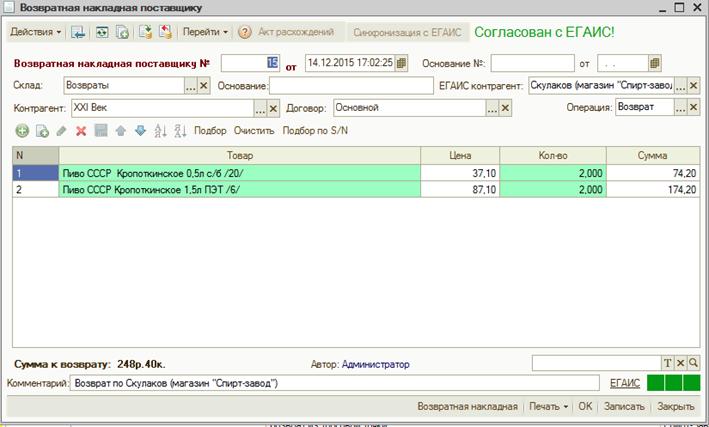
Task: Open selection dialog for Договор field
Action: click(x=492, y=108)
